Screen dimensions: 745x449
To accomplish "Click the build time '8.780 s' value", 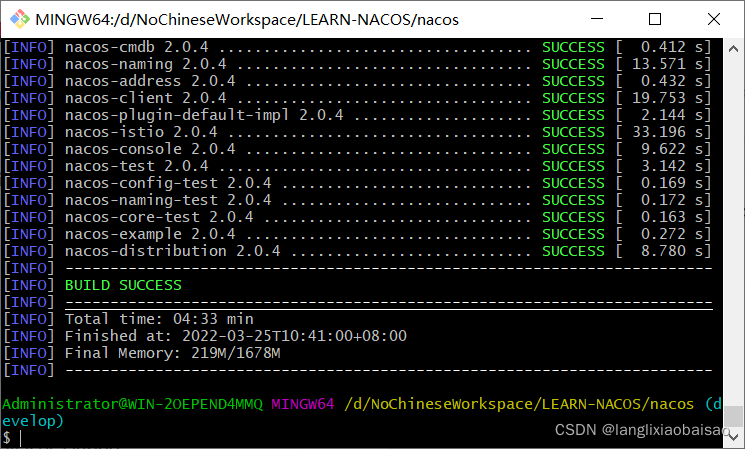I will click(672, 251).
